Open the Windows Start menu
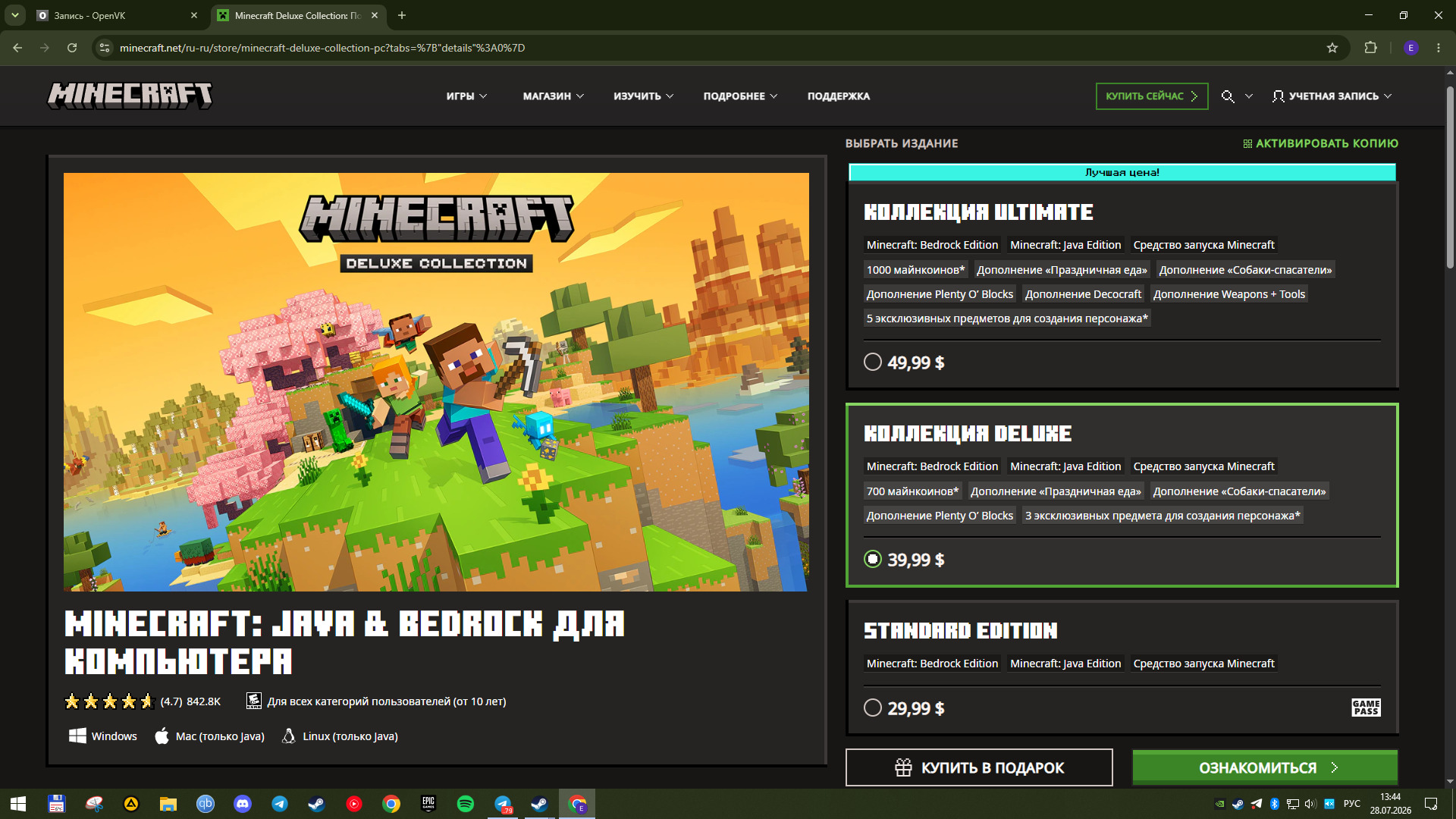This screenshot has width=1456, height=819. (18, 804)
